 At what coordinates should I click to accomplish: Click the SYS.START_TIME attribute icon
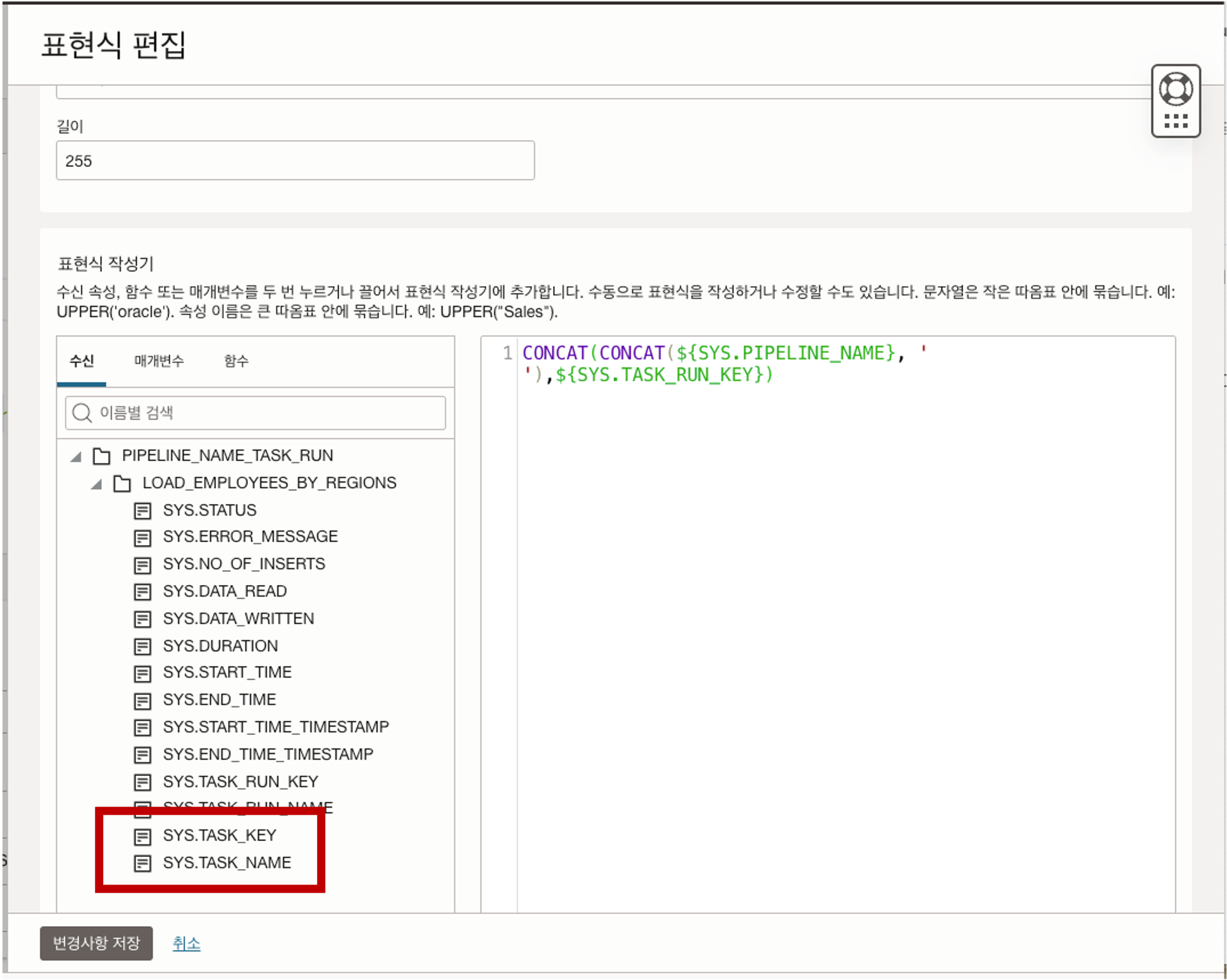pyautogui.click(x=142, y=673)
